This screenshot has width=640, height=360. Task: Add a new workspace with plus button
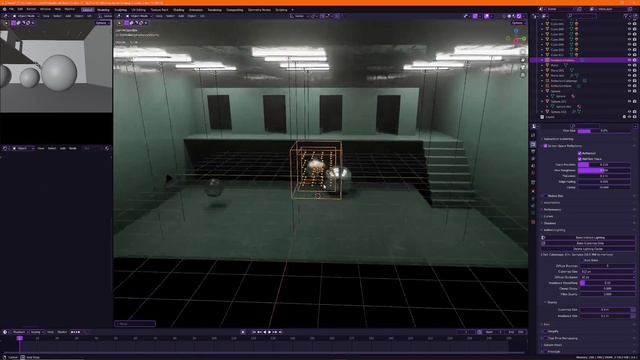click(292, 10)
